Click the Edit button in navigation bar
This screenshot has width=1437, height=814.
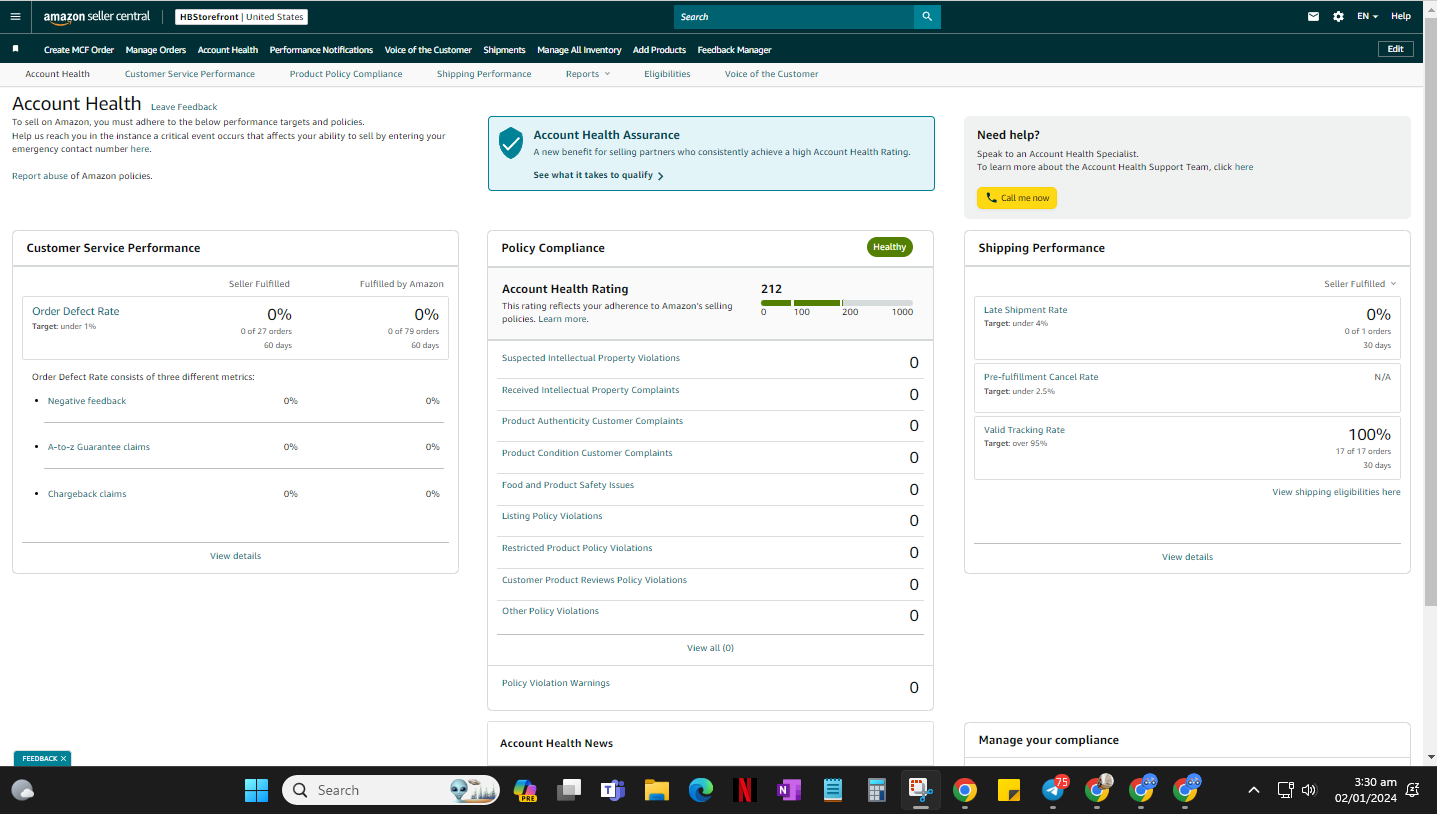pos(1395,49)
